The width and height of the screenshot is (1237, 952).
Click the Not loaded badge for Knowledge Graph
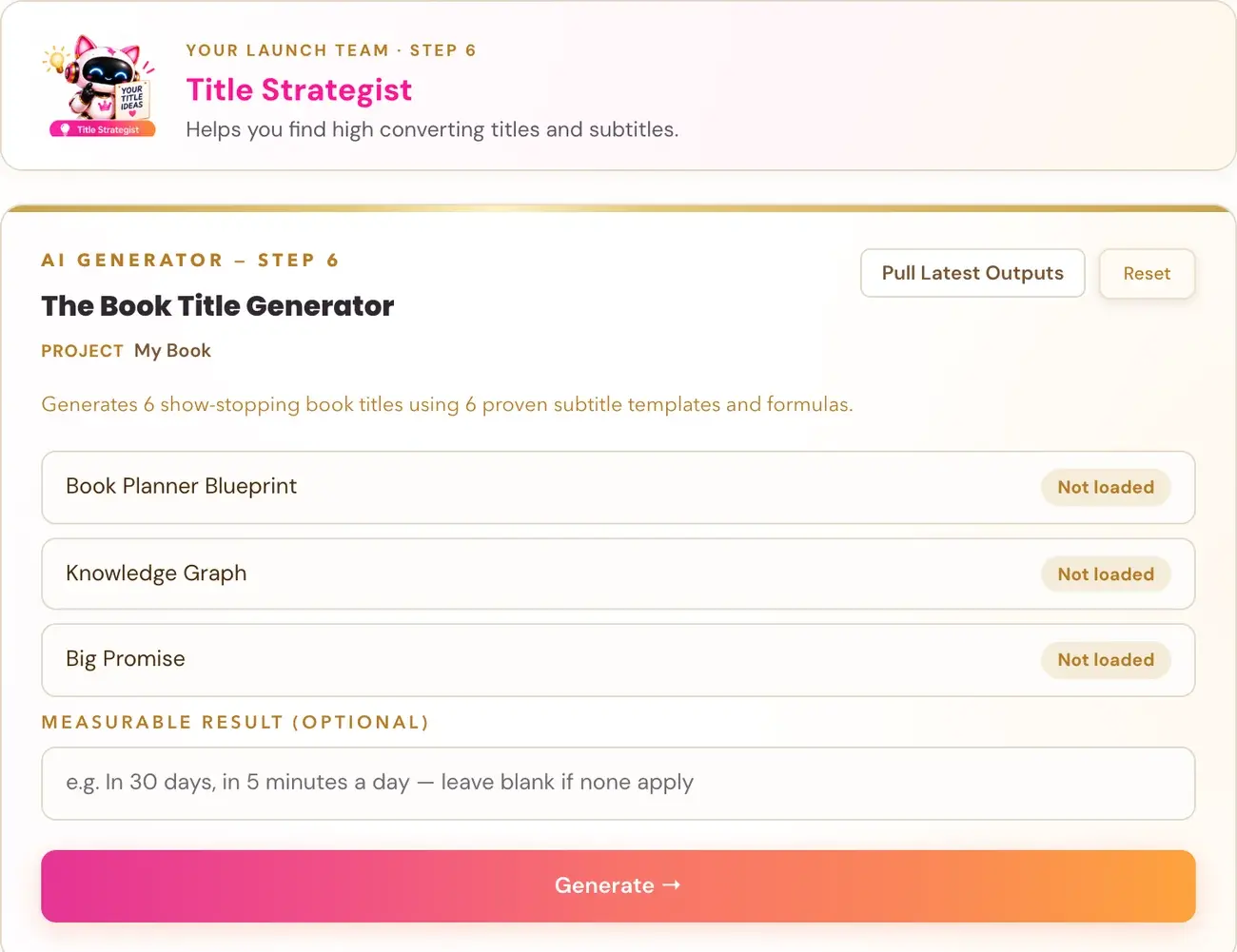(x=1106, y=574)
